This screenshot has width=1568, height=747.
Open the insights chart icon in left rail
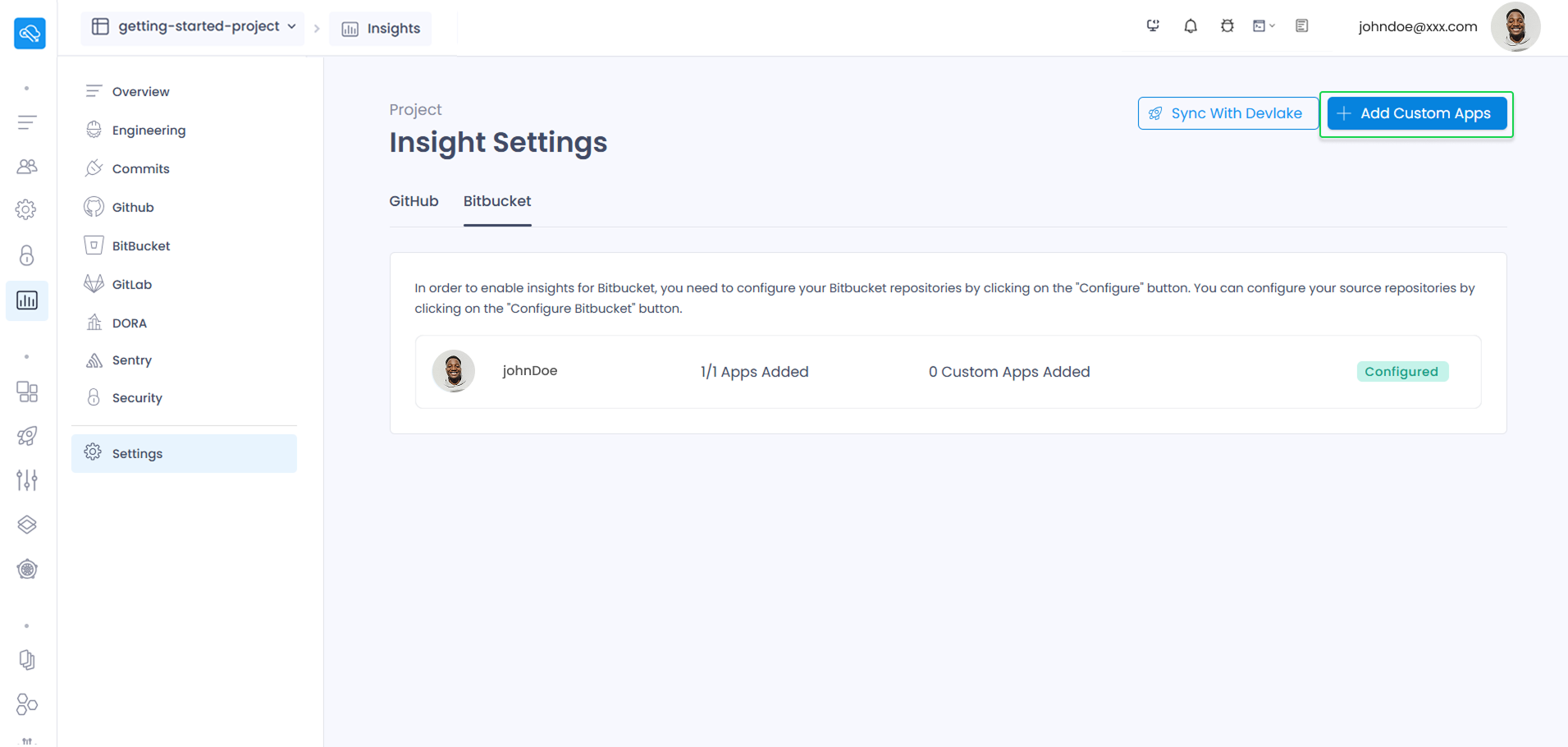(27, 300)
